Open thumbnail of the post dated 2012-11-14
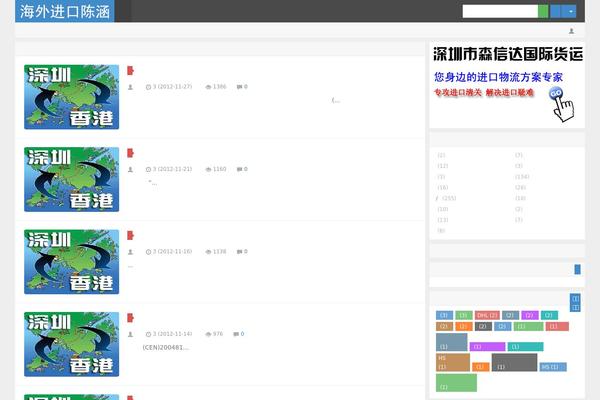This screenshot has height=400, width=600. 72,344
